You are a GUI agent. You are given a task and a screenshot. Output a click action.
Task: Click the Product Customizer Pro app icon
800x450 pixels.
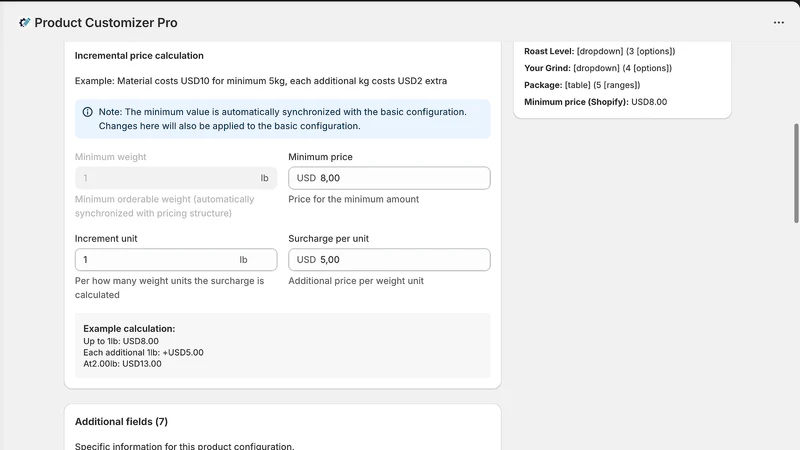point(24,22)
